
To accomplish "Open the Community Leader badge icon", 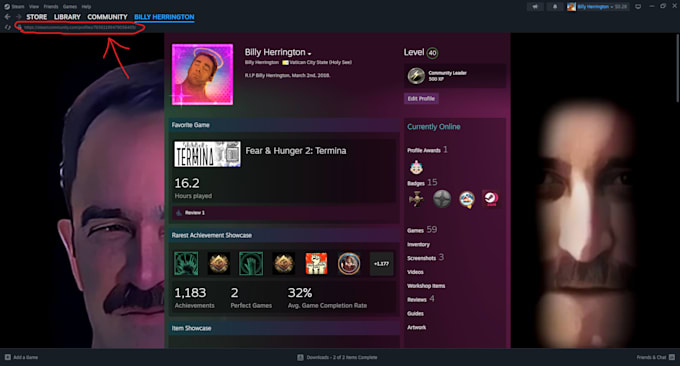I will (x=416, y=76).
